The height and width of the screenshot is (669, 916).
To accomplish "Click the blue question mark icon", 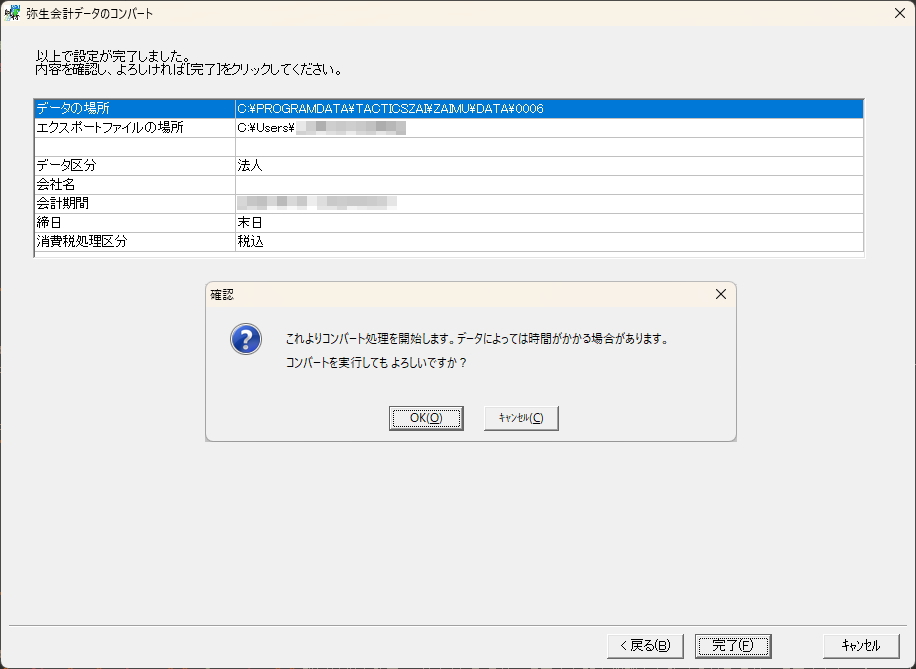I will click(246, 339).
